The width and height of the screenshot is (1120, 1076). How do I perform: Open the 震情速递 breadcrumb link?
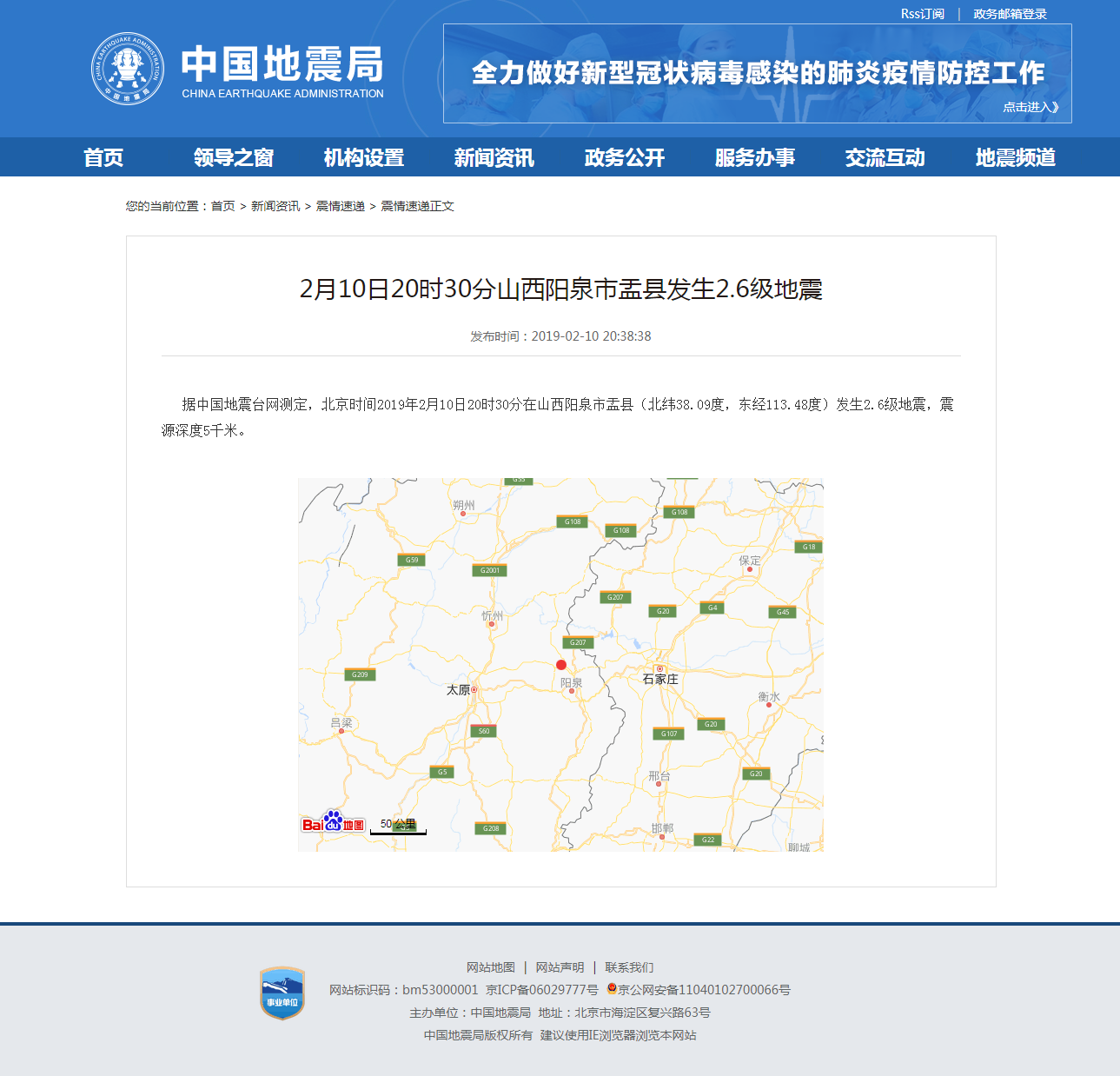pos(341,206)
